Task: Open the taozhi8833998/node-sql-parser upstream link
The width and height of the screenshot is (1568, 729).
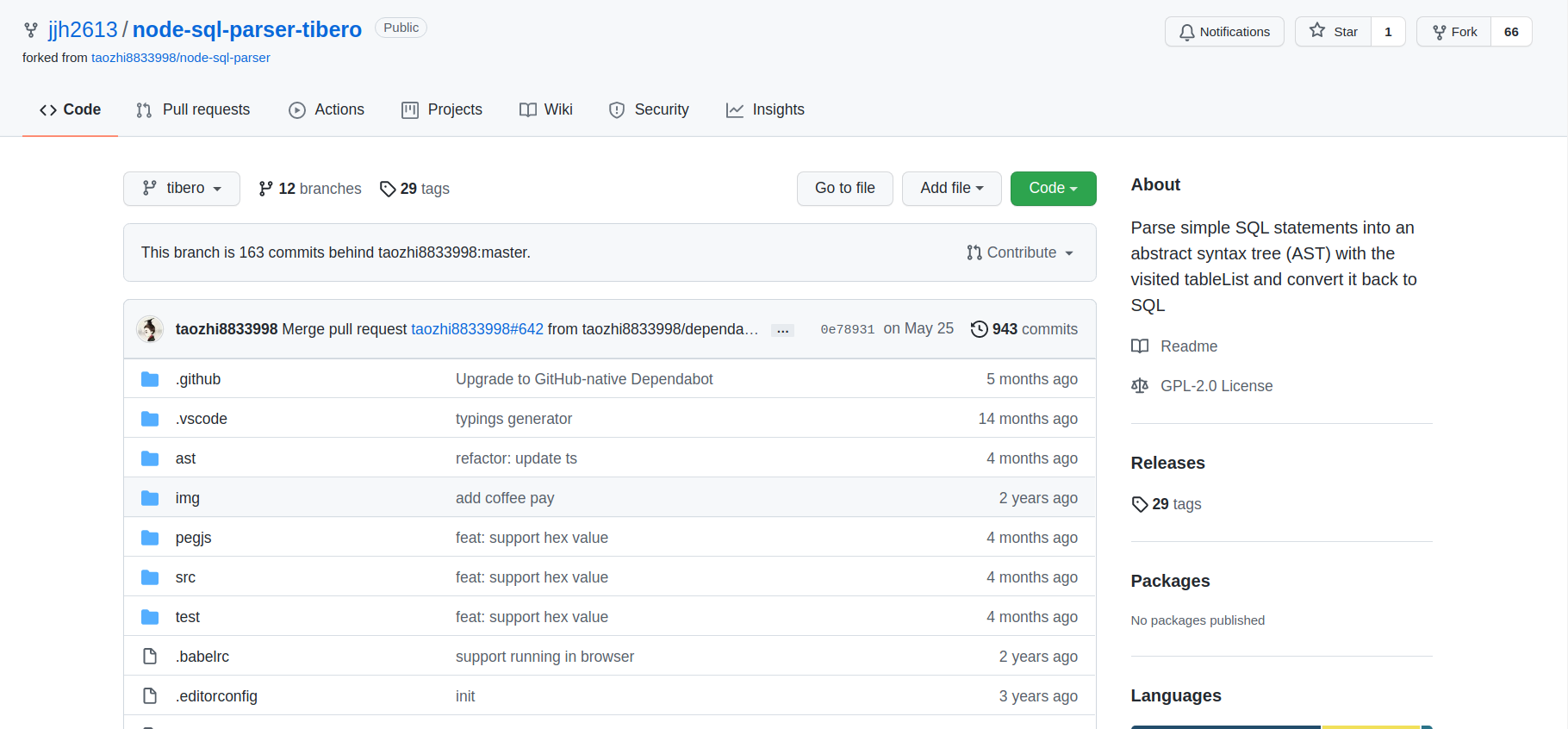Action: click(x=181, y=58)
